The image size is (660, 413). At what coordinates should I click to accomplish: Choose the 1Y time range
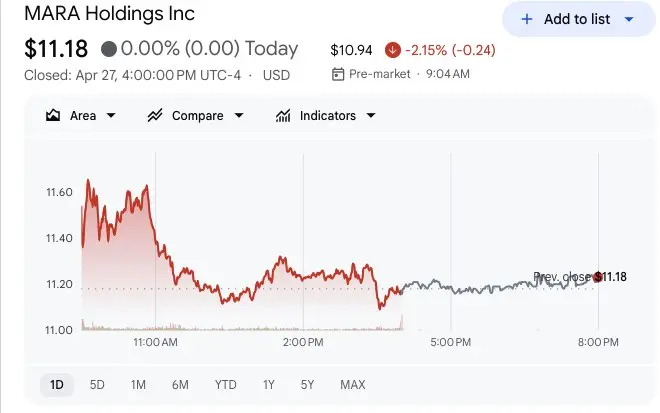click(x=269, y=385)
